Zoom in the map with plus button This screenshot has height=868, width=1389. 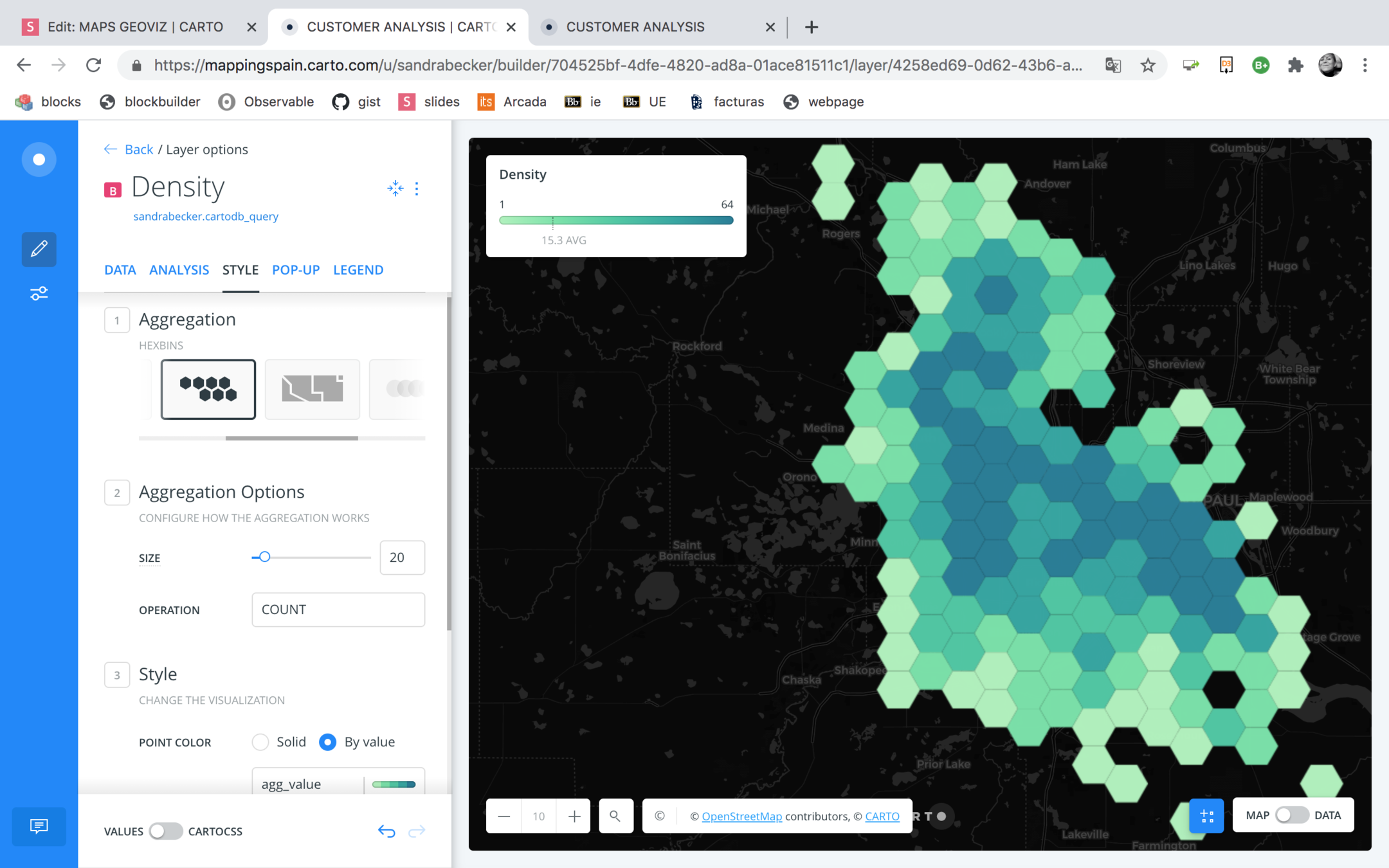tap(574, 816)
